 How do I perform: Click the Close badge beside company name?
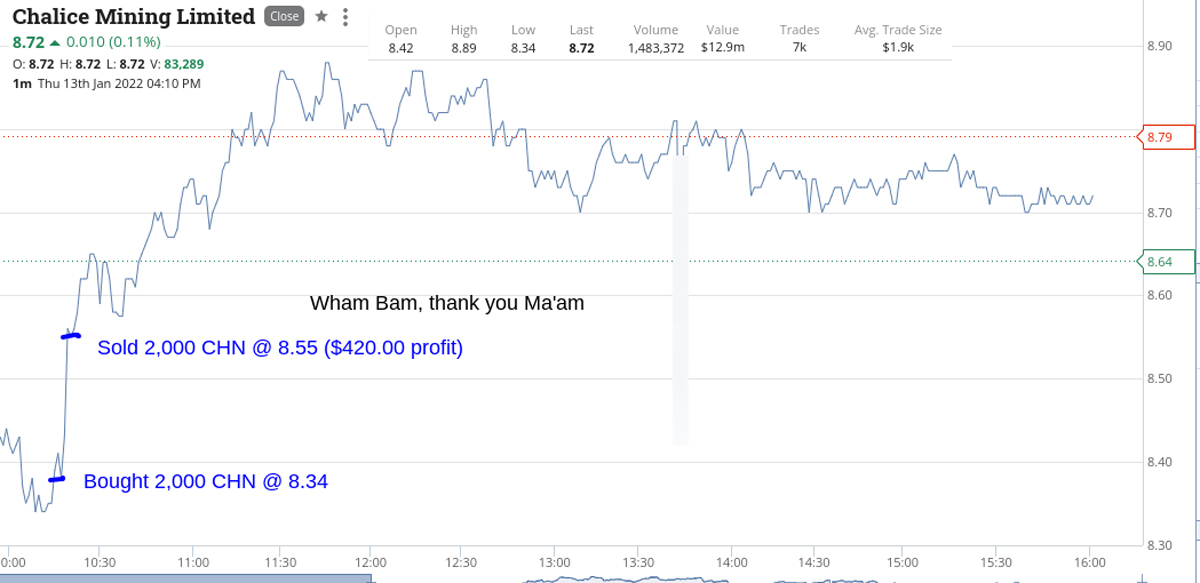[x=284, y=16]
